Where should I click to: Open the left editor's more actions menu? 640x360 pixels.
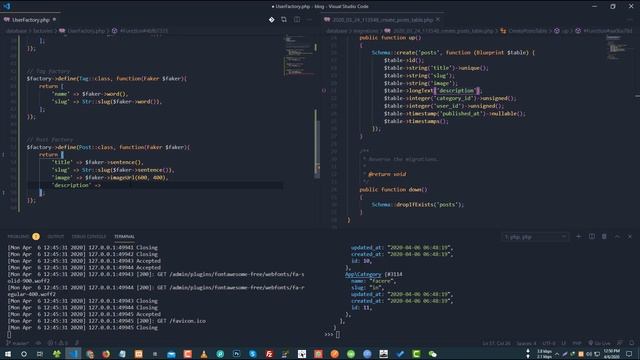point(309,20)
